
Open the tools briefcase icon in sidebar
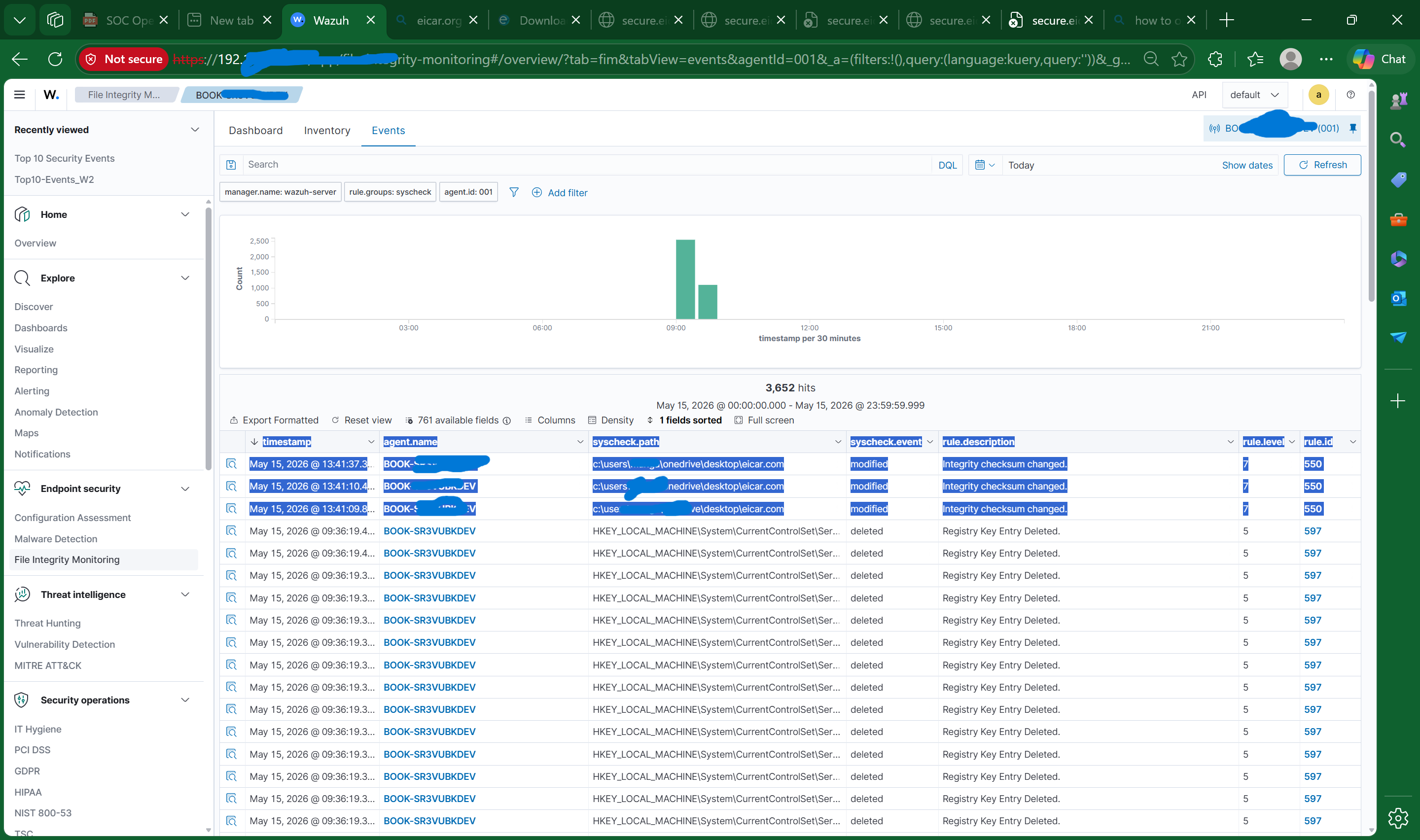coord(1397,219)
